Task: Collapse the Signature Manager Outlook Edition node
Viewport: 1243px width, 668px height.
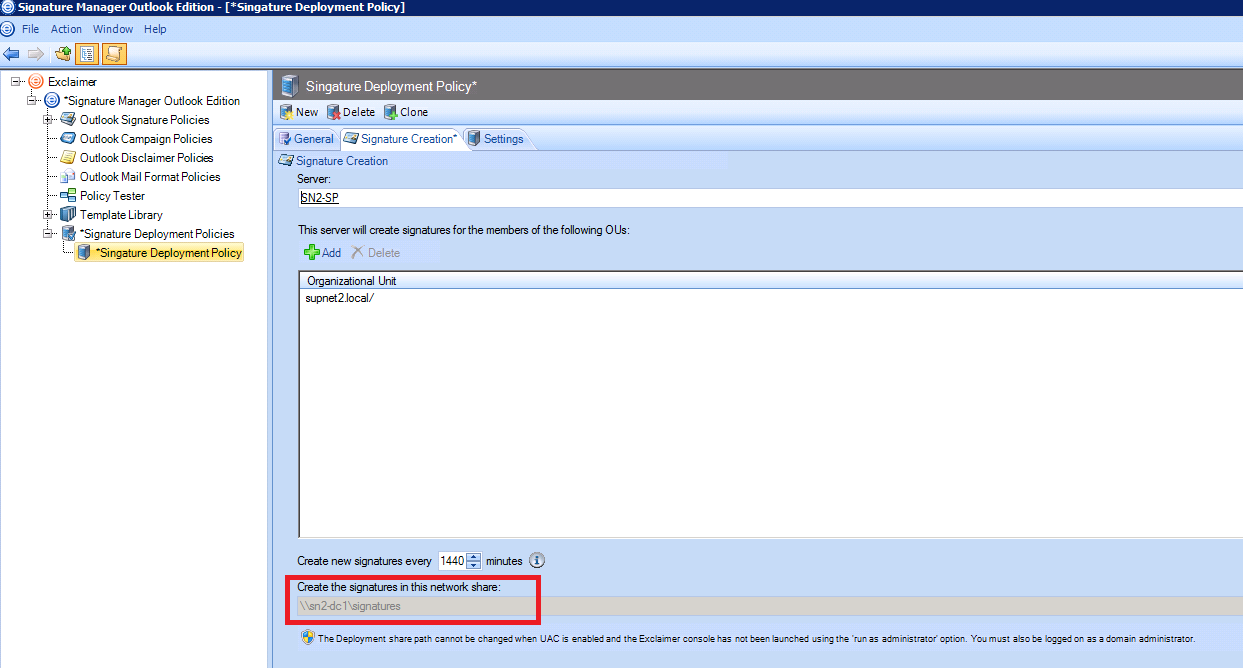Action: pos(32,100)
